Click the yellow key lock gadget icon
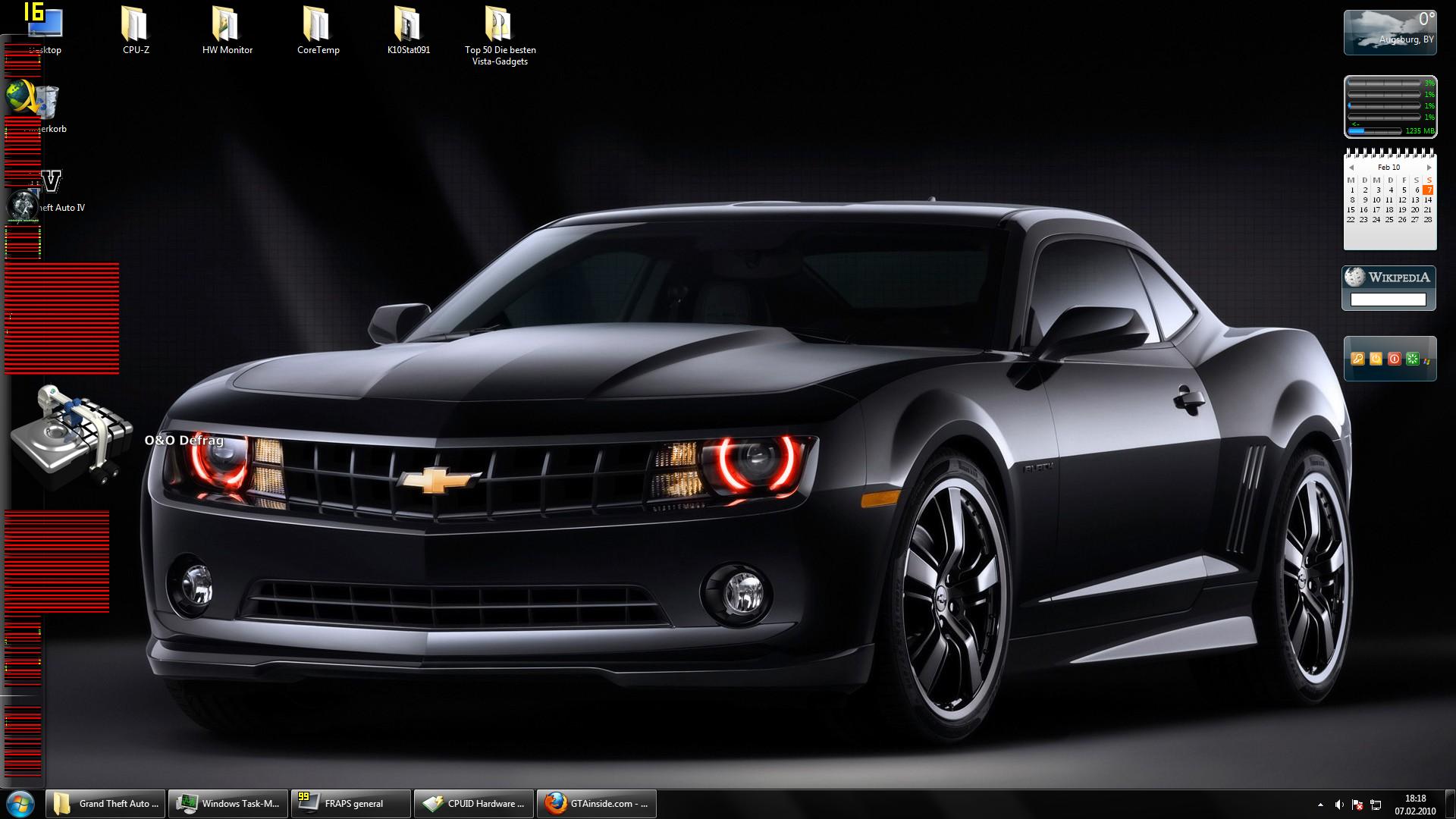Screen dimensions: 1456x819 point(1357,359)
